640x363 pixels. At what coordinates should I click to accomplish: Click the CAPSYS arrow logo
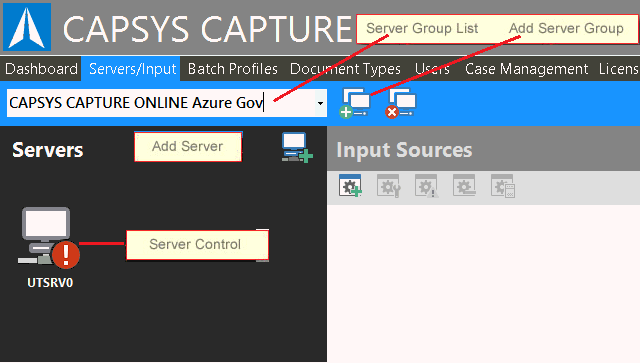(x=27, y=27)
